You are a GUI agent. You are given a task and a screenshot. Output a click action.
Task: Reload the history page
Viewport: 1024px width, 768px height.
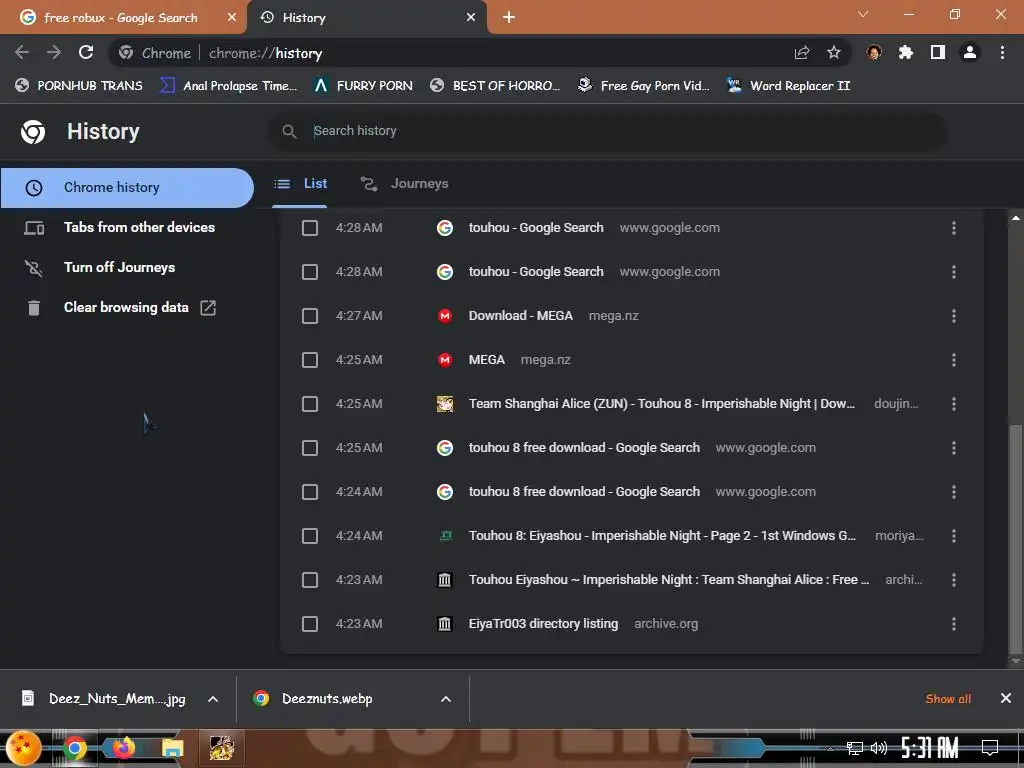tap(86, 52)
